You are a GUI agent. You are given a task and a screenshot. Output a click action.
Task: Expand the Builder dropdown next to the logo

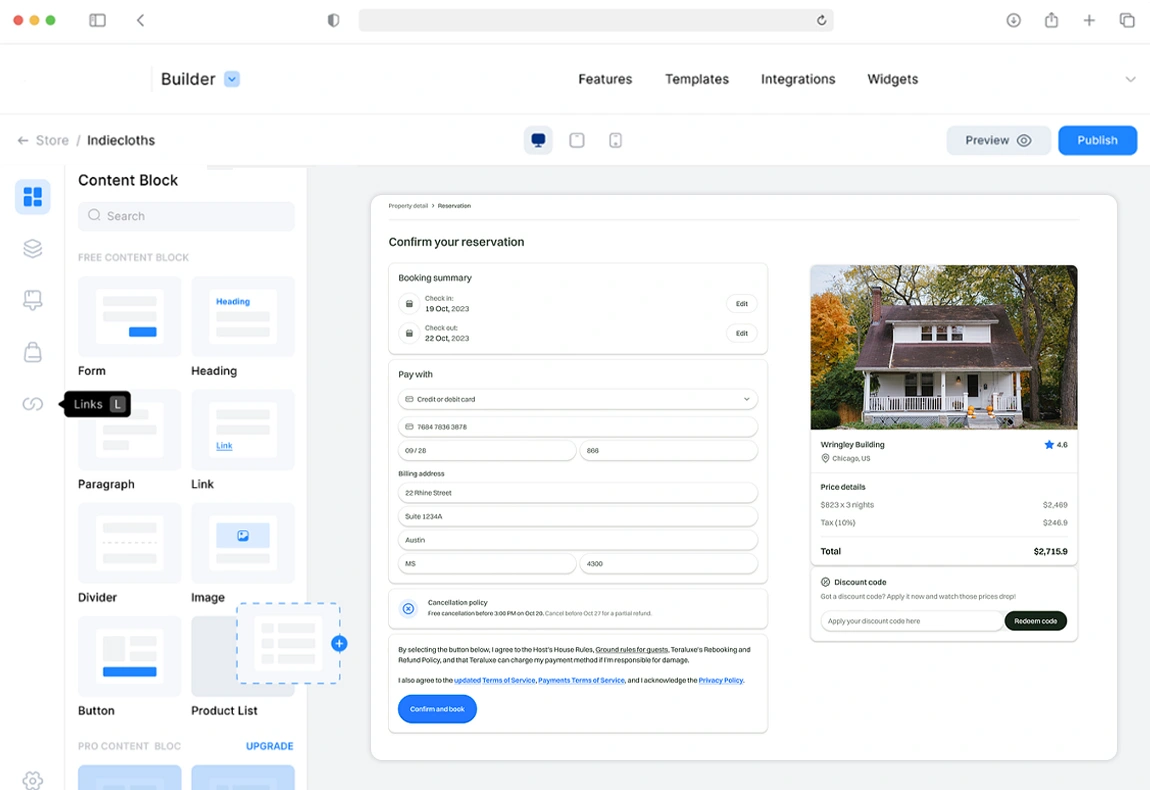[231, 79]
